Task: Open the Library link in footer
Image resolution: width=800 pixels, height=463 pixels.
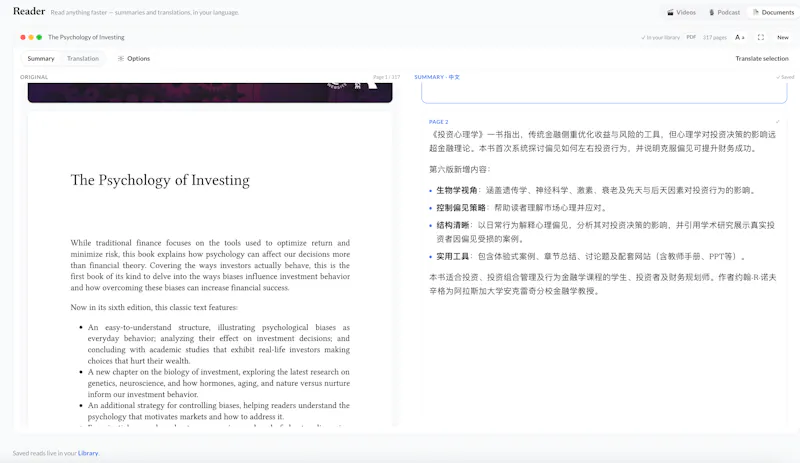Action: [x=88, y=453]
